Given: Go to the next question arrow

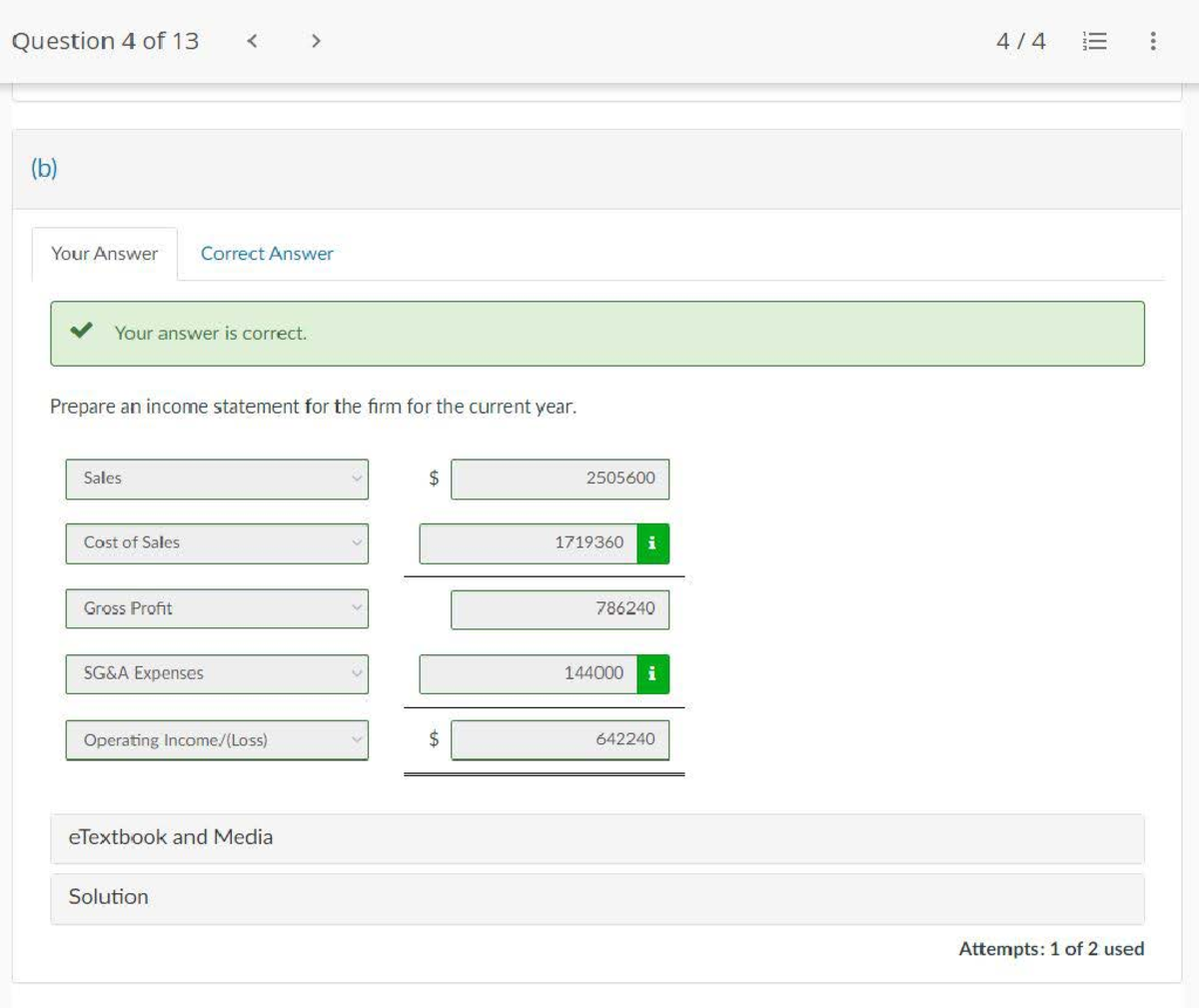Looking at the screenshot, I should (316, 41).
